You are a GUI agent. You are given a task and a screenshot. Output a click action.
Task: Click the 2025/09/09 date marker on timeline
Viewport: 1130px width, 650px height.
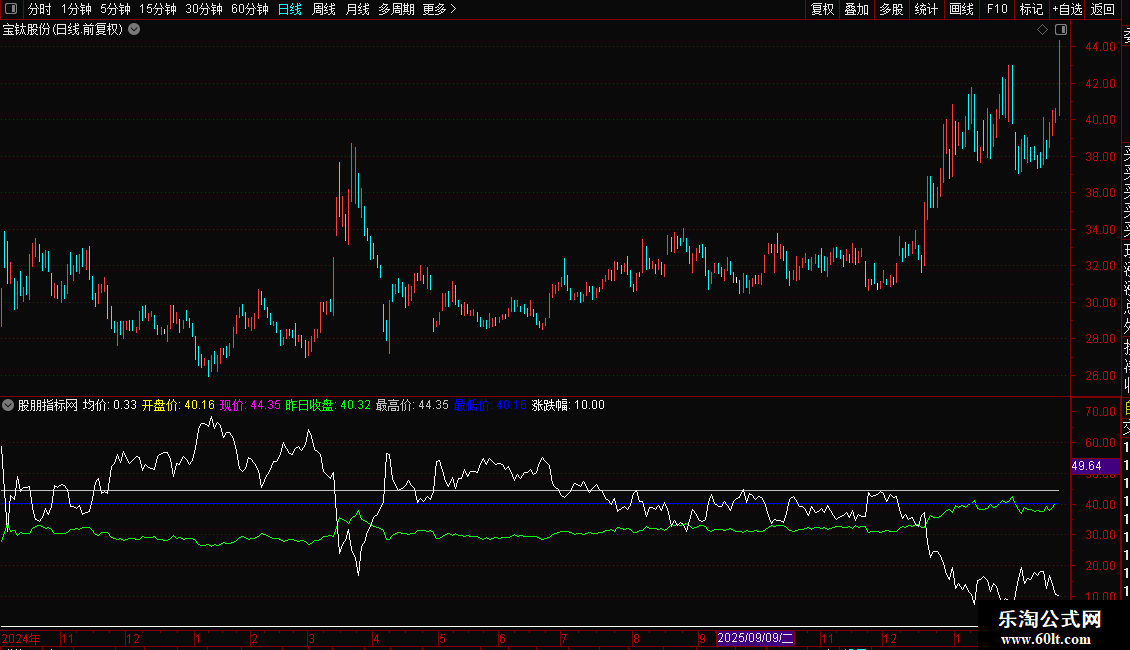click(755, 638)
